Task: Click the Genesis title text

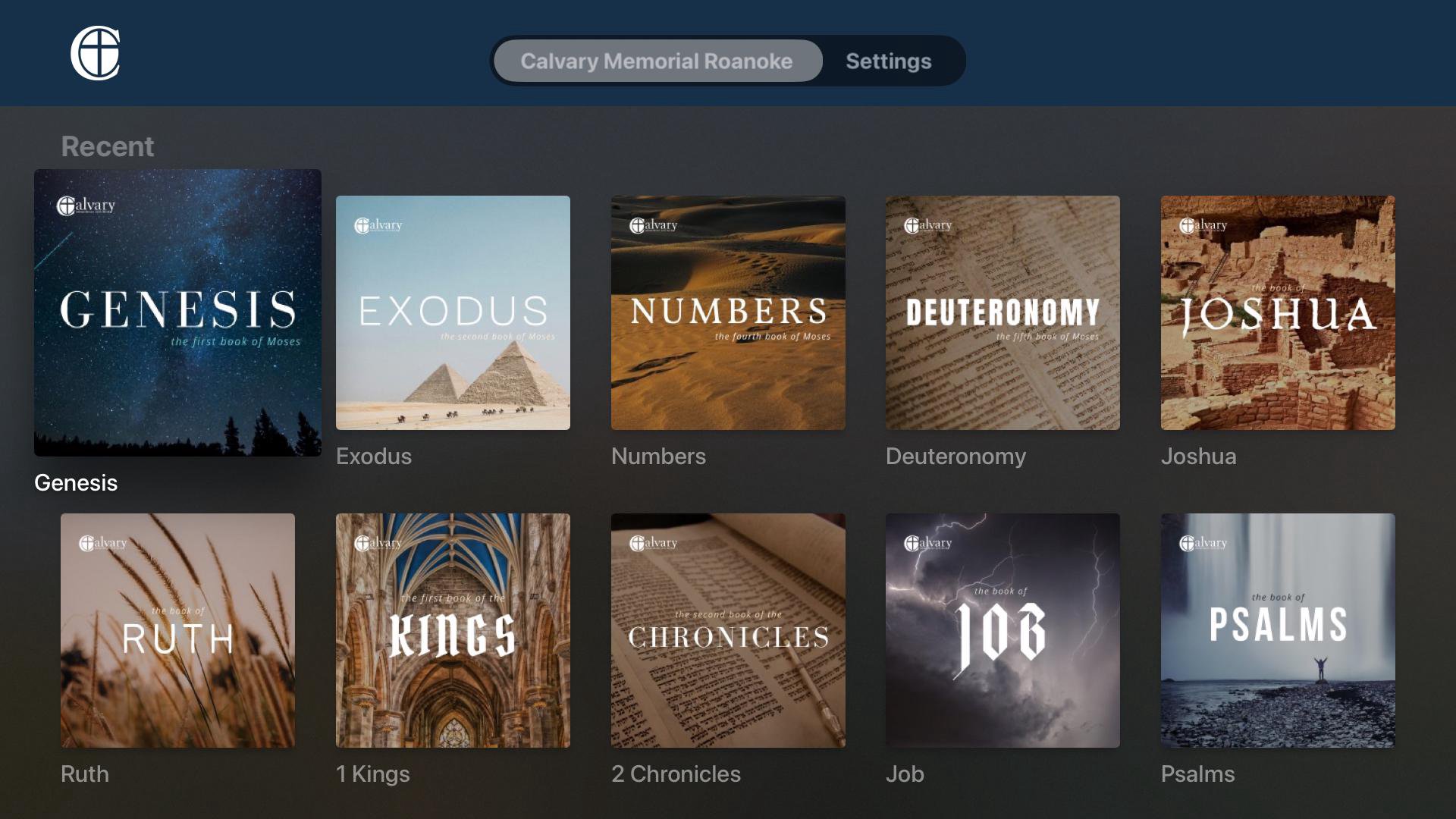Action: tap(76, 483)
